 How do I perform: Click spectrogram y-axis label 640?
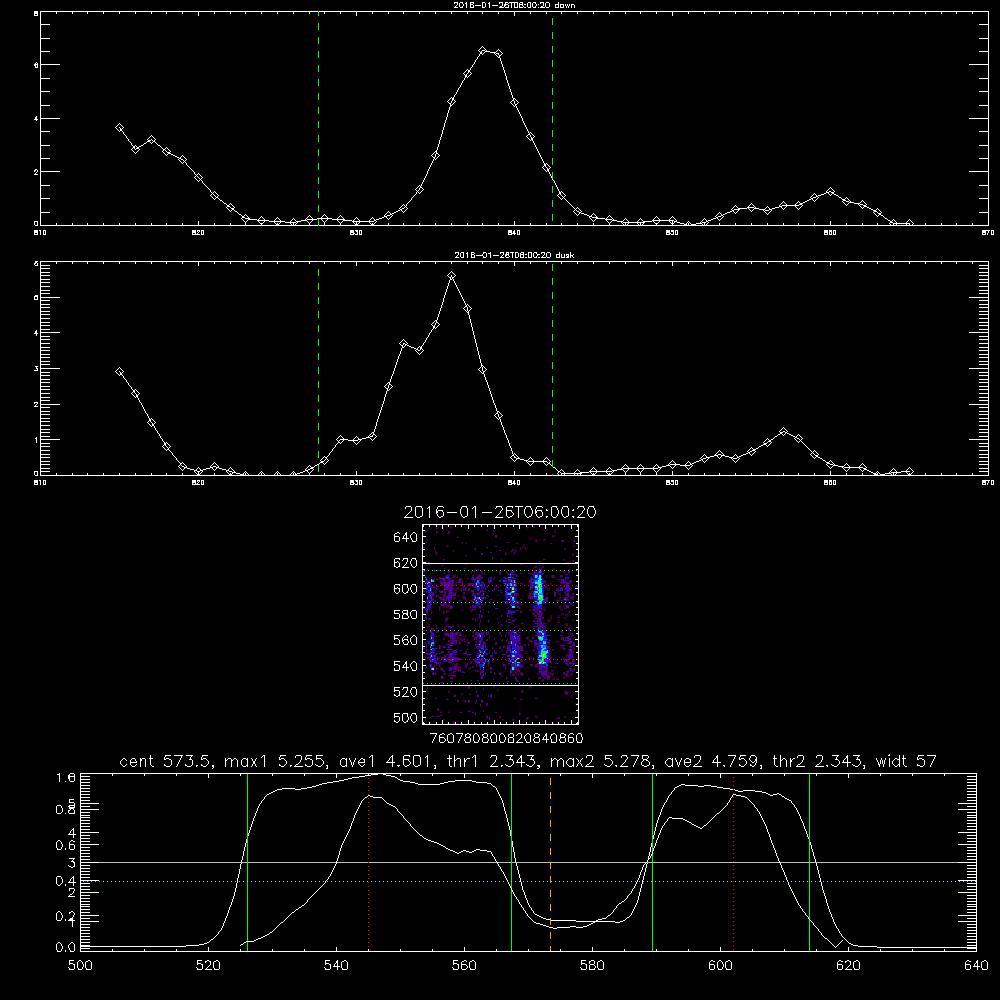click(x=405, y=537)
